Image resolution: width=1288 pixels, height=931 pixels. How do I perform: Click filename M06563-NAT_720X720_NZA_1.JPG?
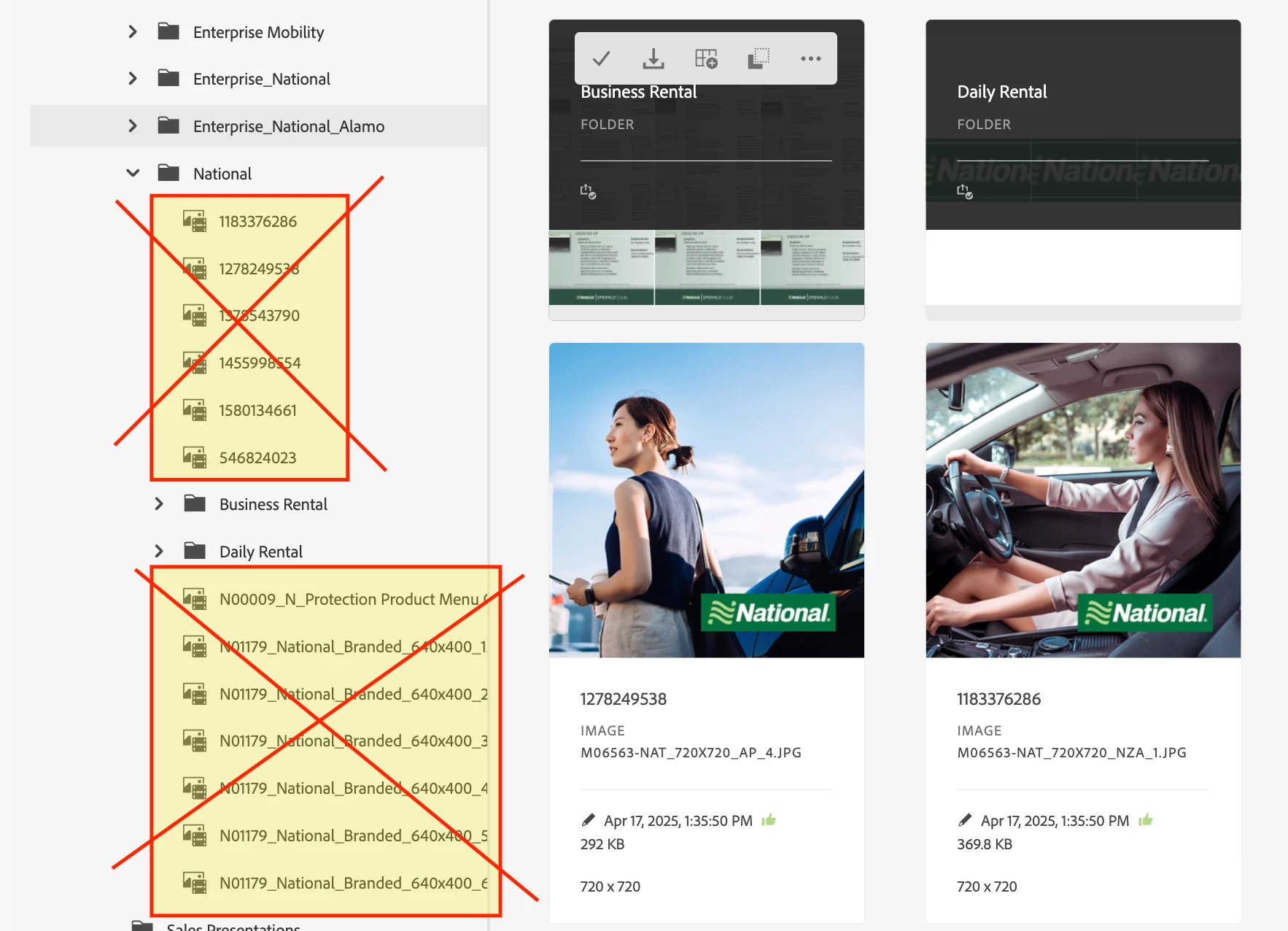tap(1071, 752)
